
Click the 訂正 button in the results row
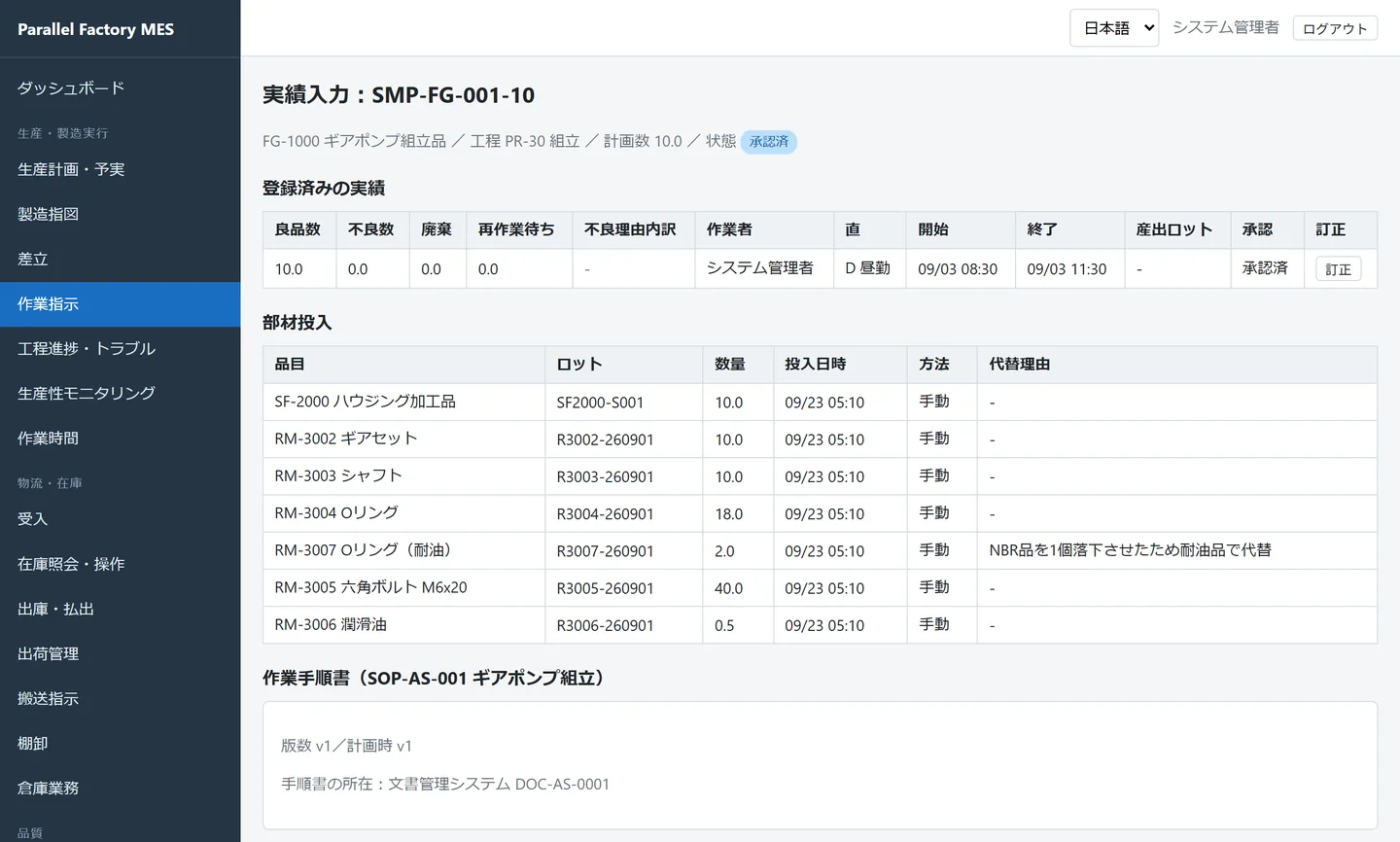(1339, 269)
